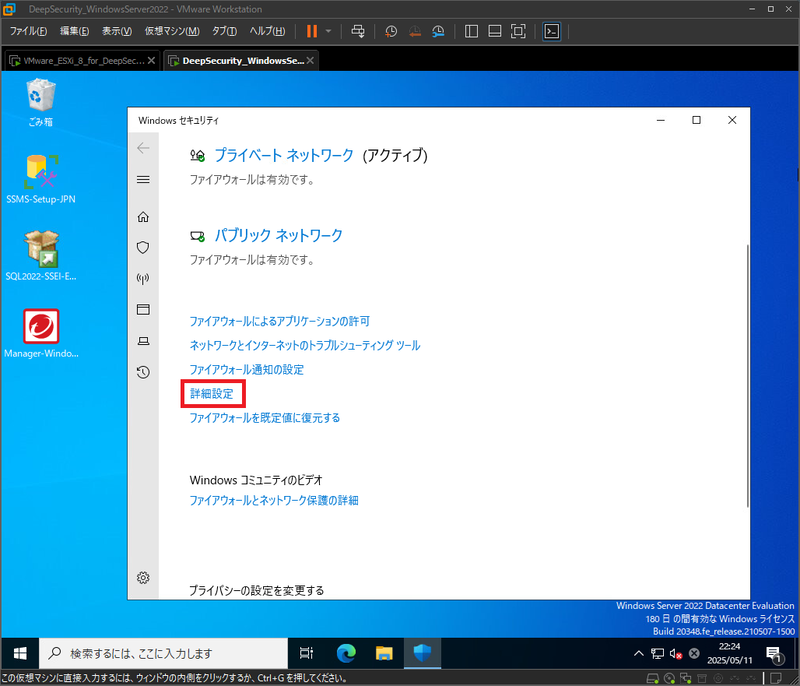This screenshot has height=686, width=800.
Task: Click the taskbar search box
Action: [163, 653]
